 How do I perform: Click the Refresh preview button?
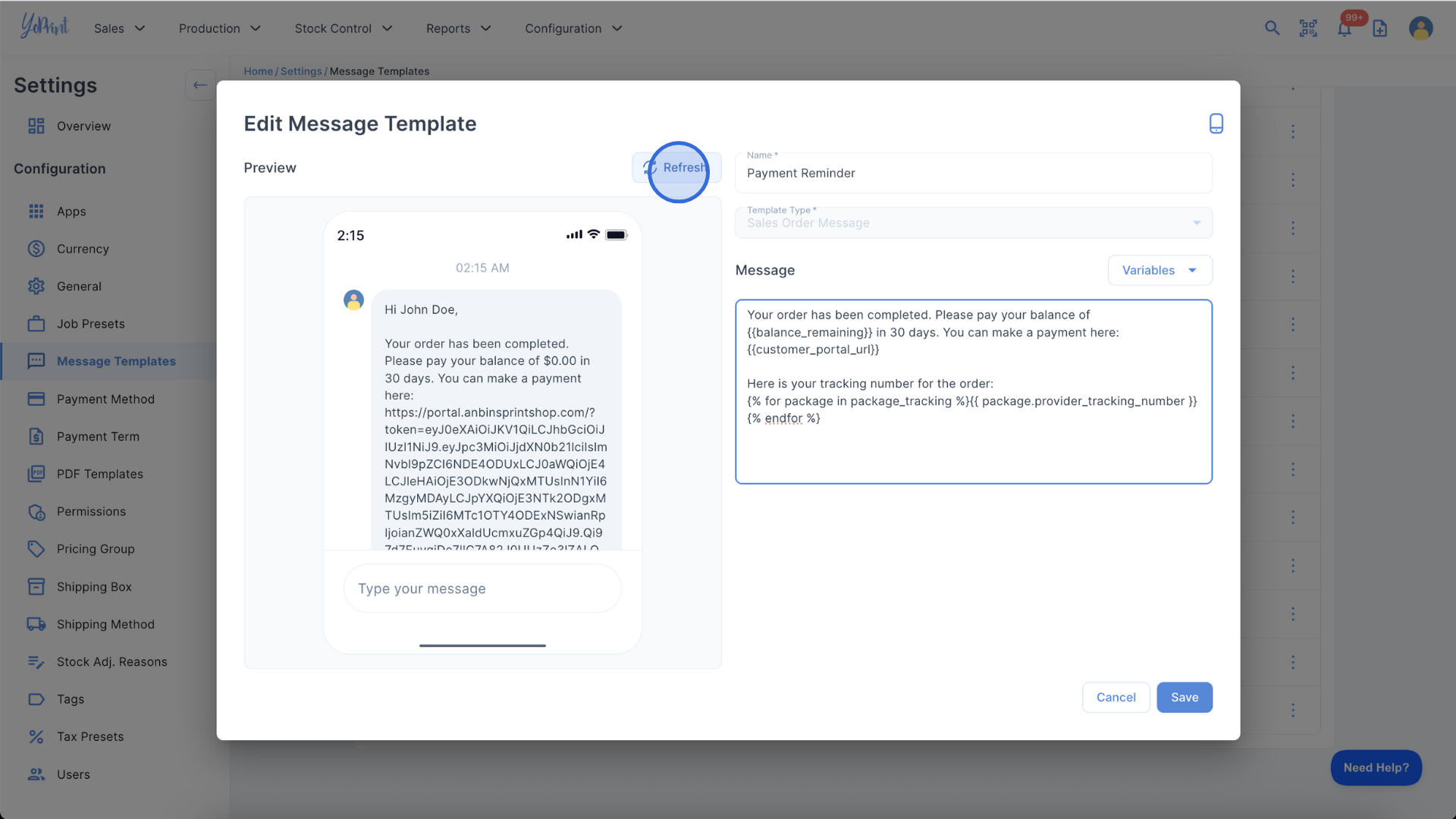coord(676,168)
